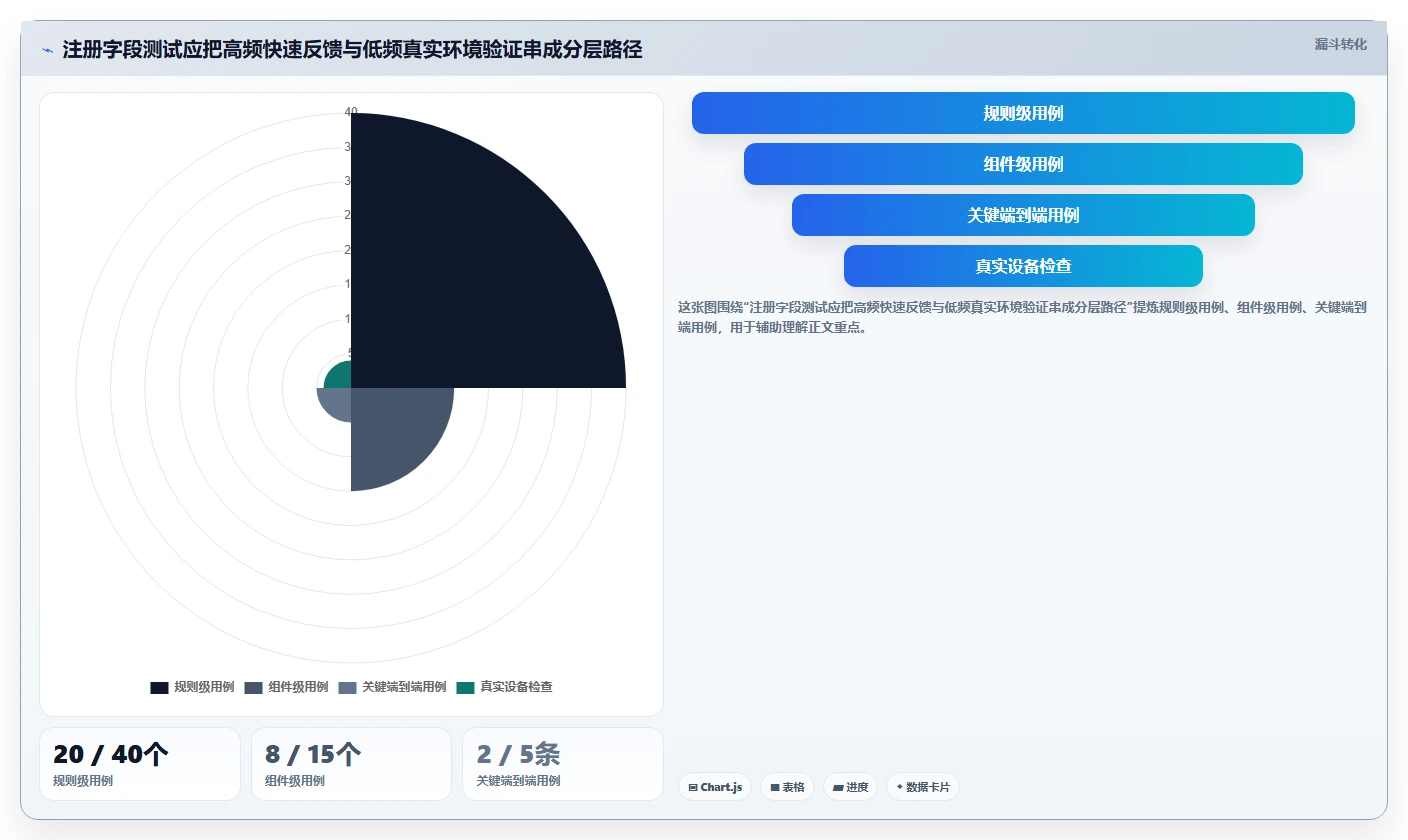Toggle 规则级用例 legend color swatch
Viewport: 1408px width, 840px height.
point(159,687)
